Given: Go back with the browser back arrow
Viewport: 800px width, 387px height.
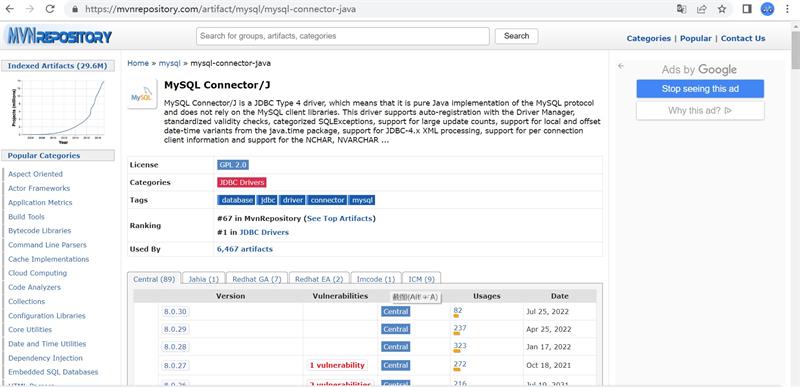Looking at the screenshot, I should point(10,9).
